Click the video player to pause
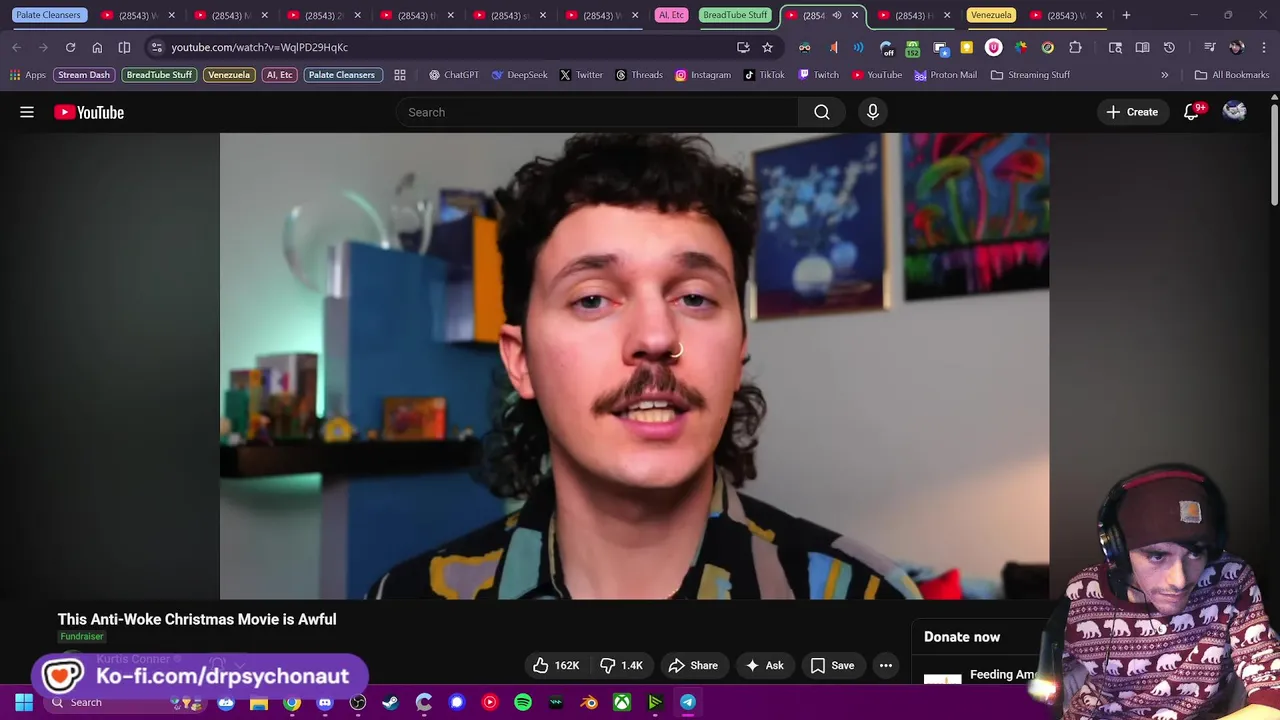1280x720 pixels. [634, 366]
